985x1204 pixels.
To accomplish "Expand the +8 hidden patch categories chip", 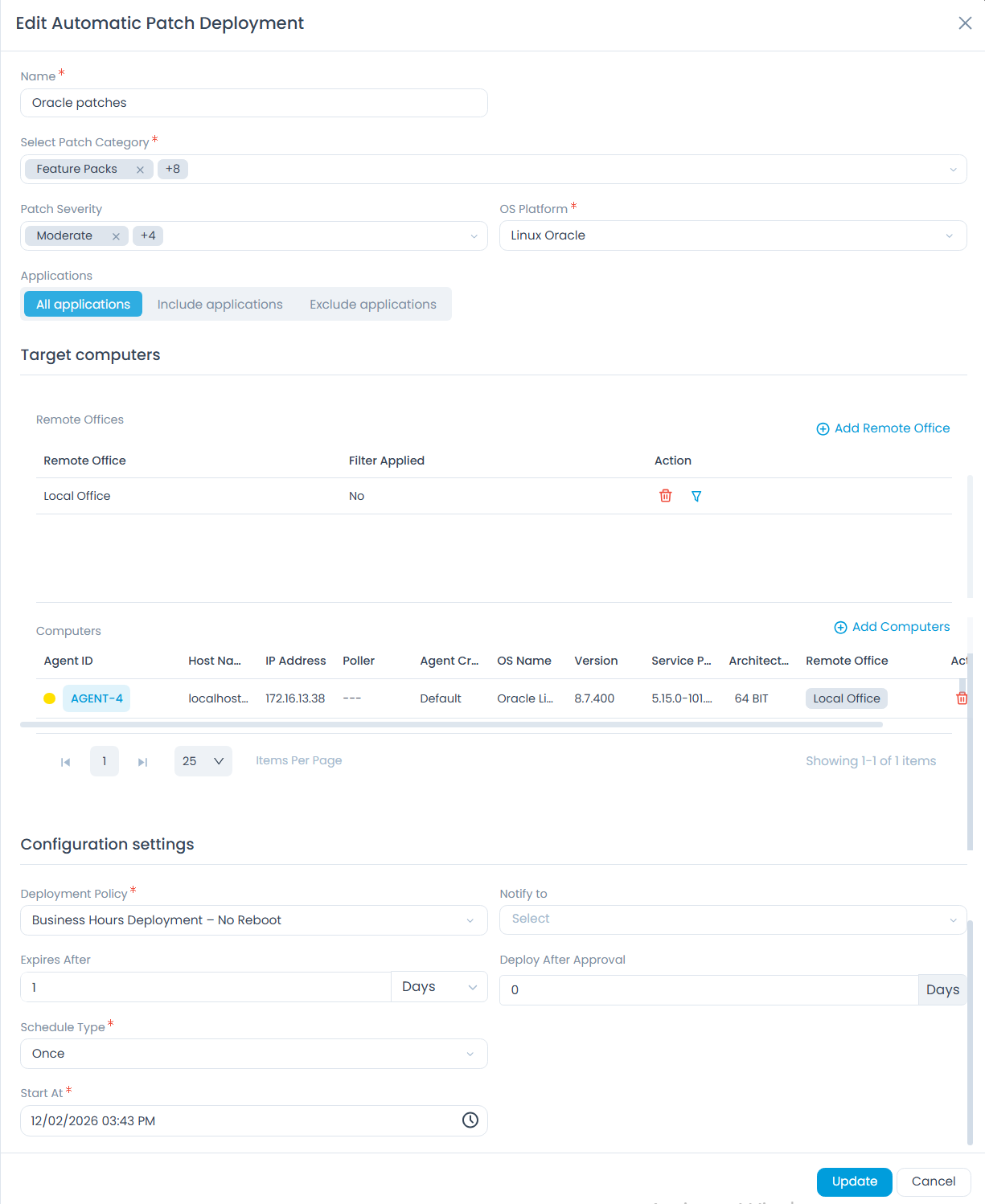I will (172, 169).
